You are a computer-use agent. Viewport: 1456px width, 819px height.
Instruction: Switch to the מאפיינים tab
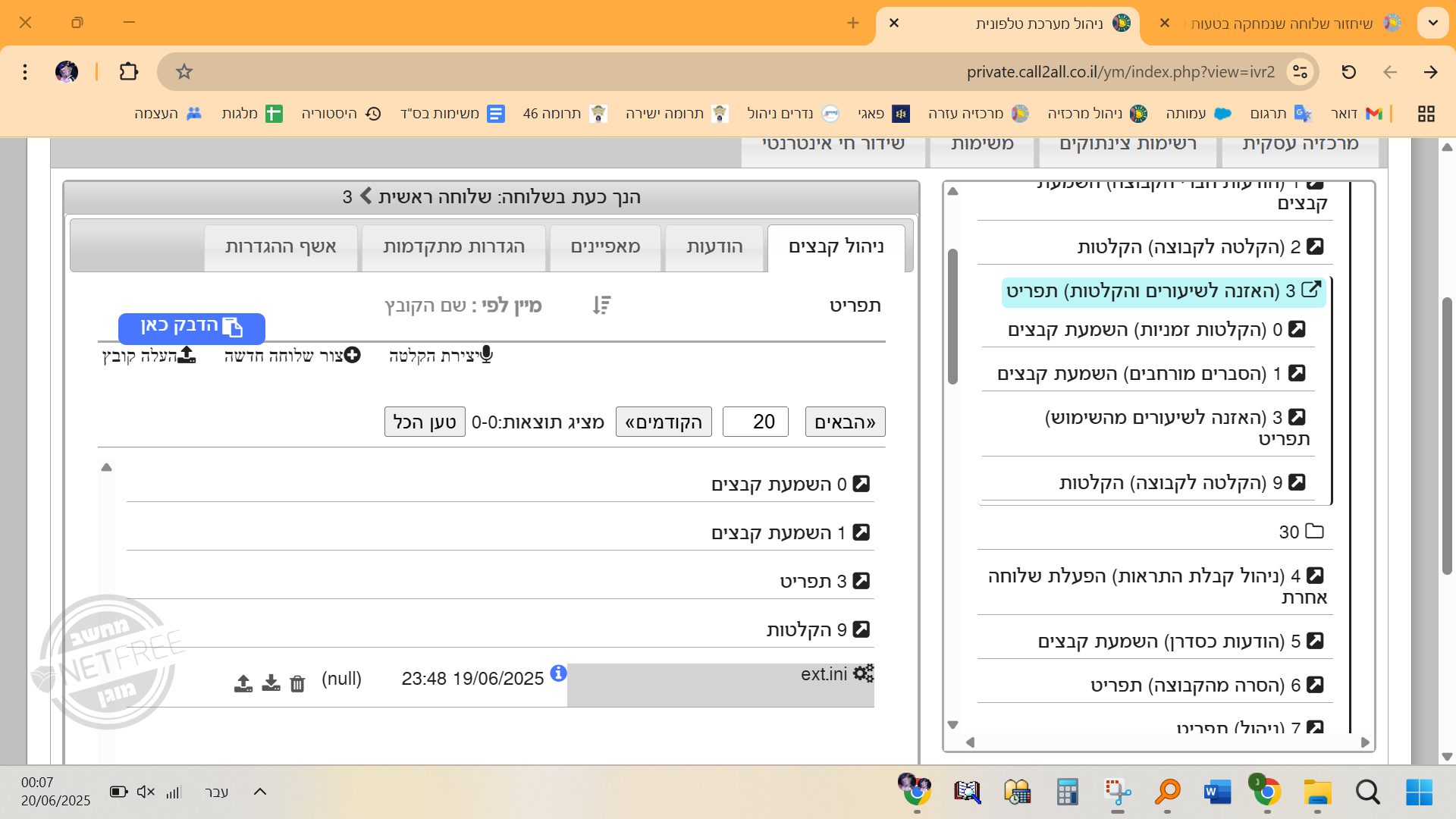(x=605, y=247)
